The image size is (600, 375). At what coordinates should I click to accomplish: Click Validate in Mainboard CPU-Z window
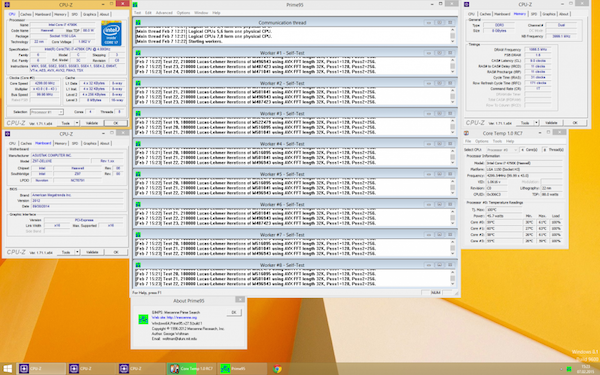tap(92, 252)
